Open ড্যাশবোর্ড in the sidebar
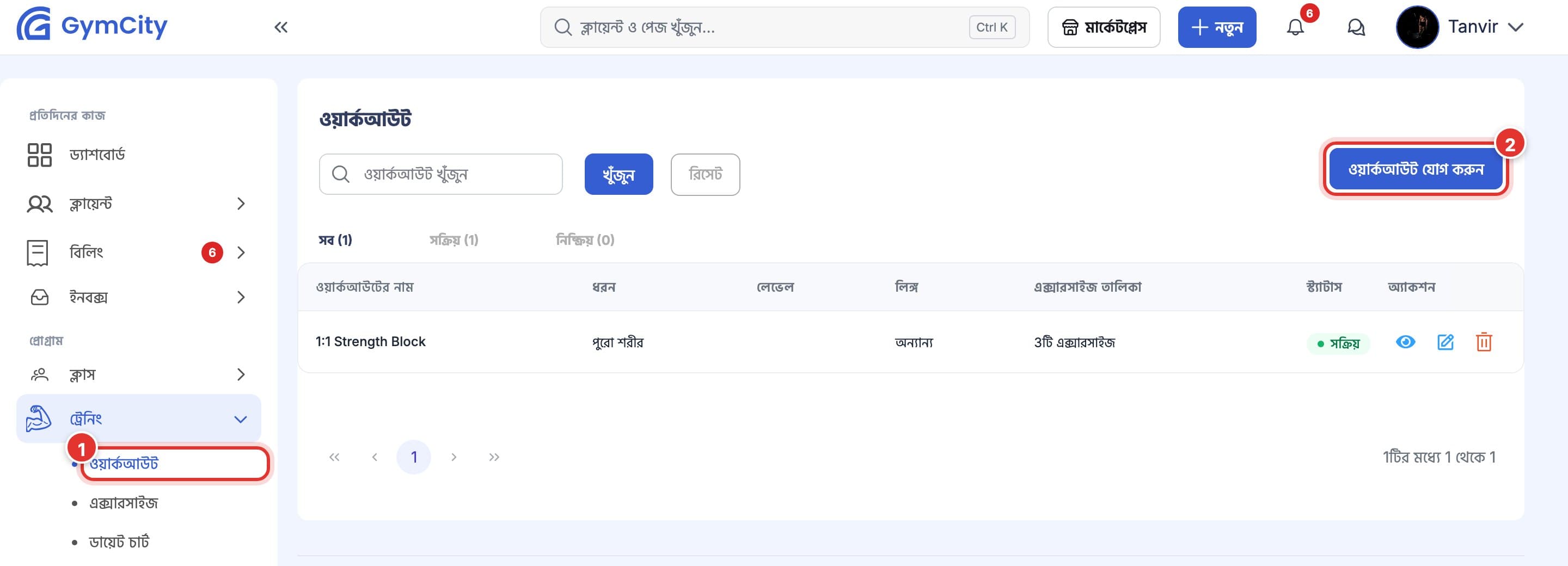Viewport: 1568px width, 566px height. [97, 155]
